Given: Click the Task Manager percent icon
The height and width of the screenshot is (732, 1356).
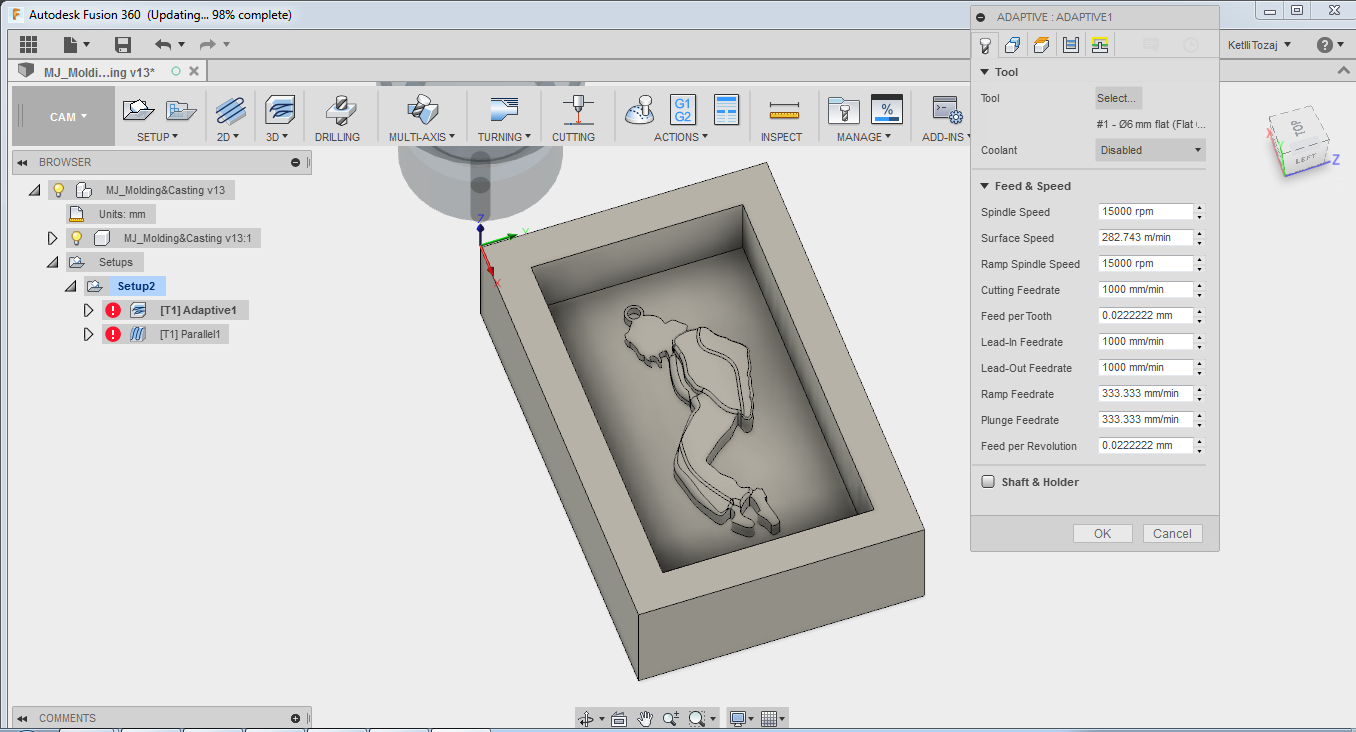Looking at the screenshot, I should [x=887, y=110].
